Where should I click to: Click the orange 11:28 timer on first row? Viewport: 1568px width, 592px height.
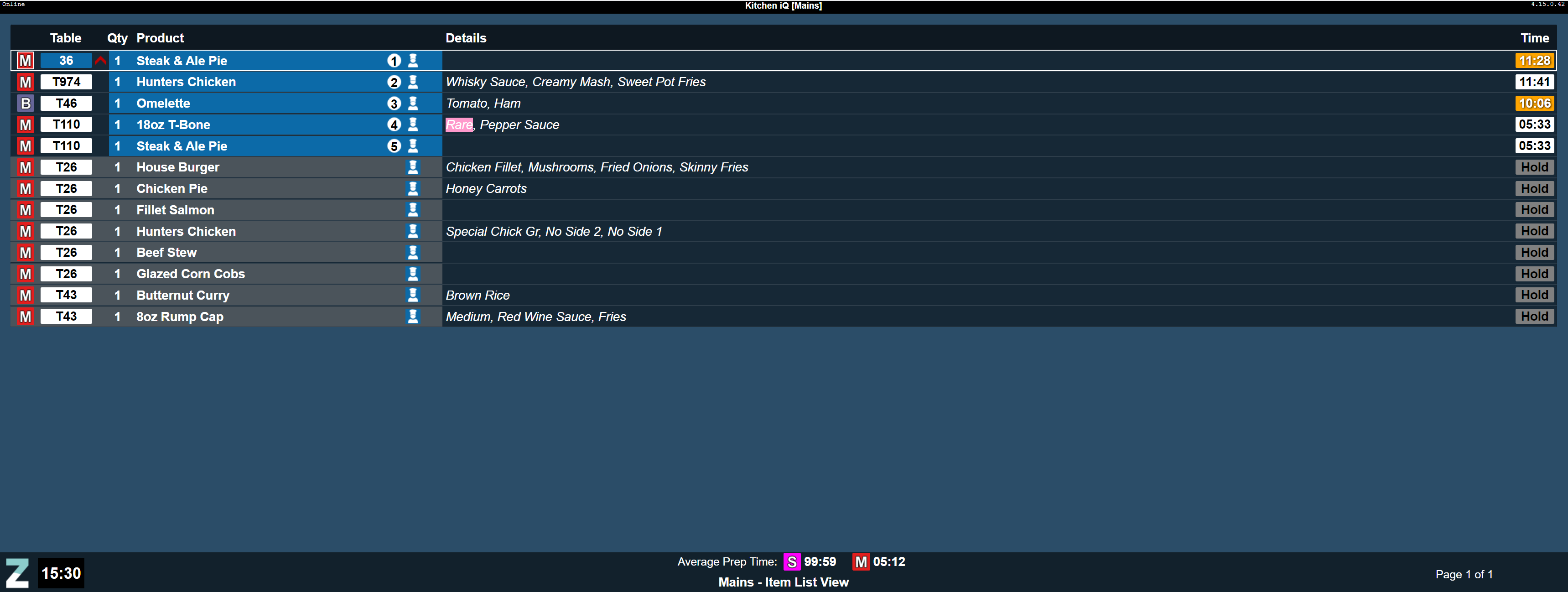point(1533,60)
